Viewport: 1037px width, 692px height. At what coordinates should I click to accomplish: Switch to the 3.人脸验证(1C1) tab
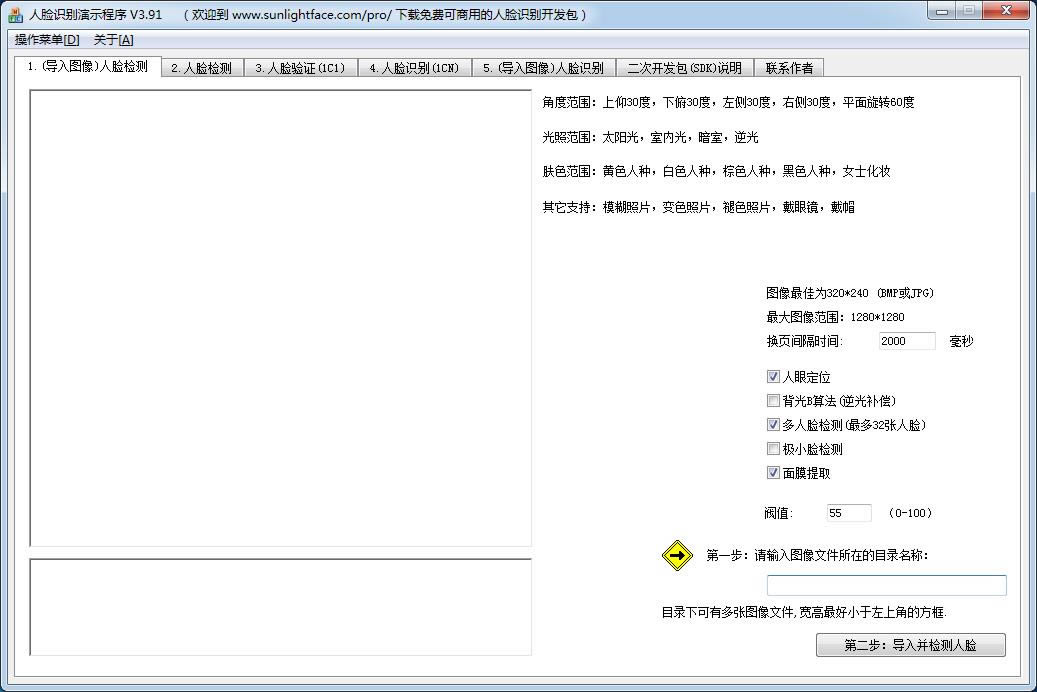(x=300, y=68)
